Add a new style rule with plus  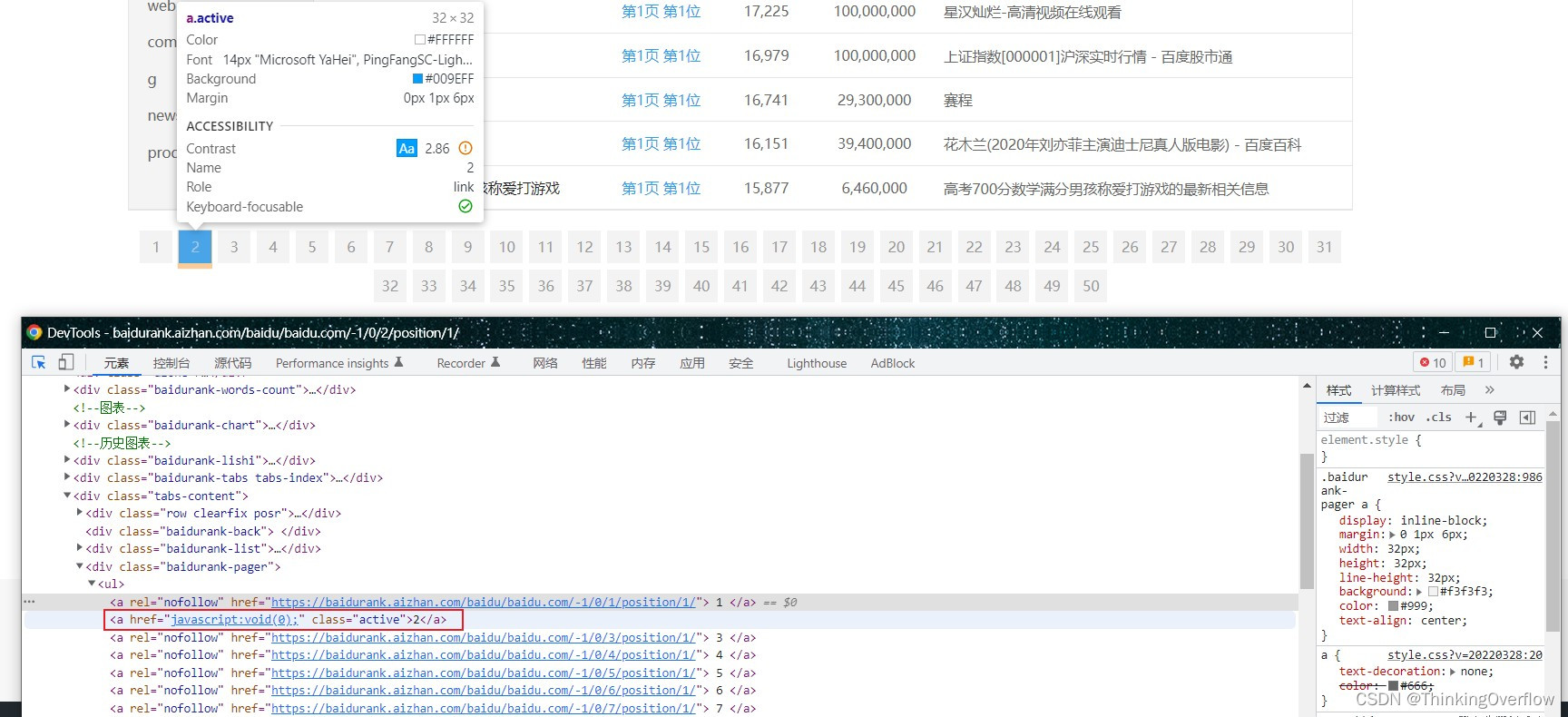point(1471,417)
